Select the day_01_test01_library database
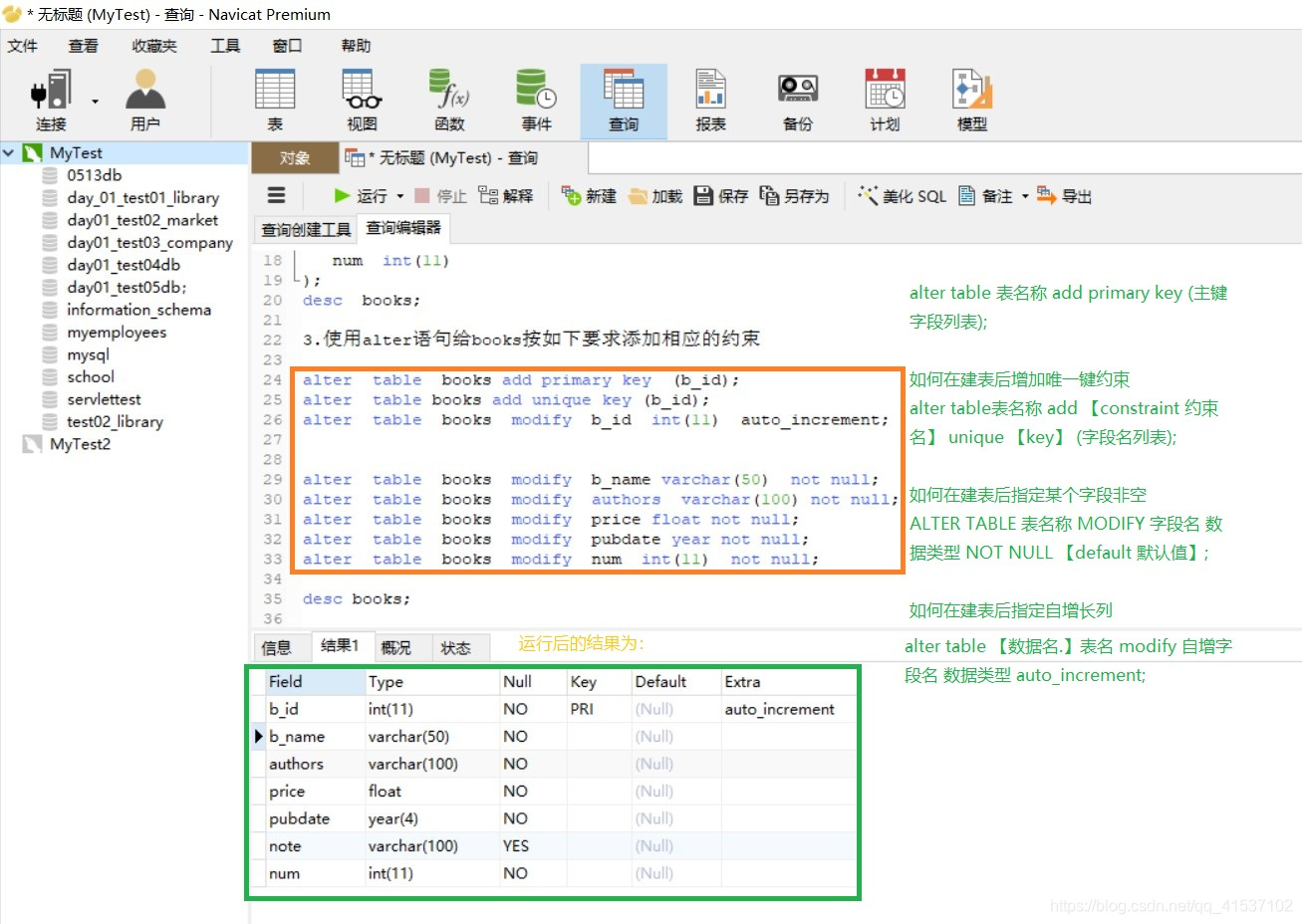 tap(142, 197)
